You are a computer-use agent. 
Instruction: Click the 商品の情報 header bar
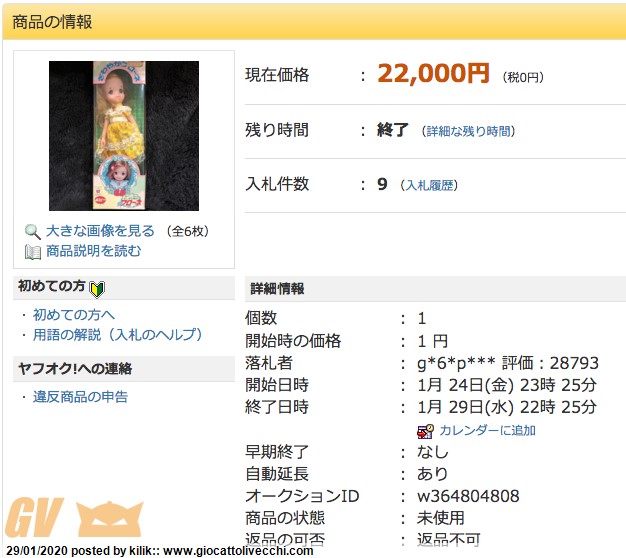314,22
